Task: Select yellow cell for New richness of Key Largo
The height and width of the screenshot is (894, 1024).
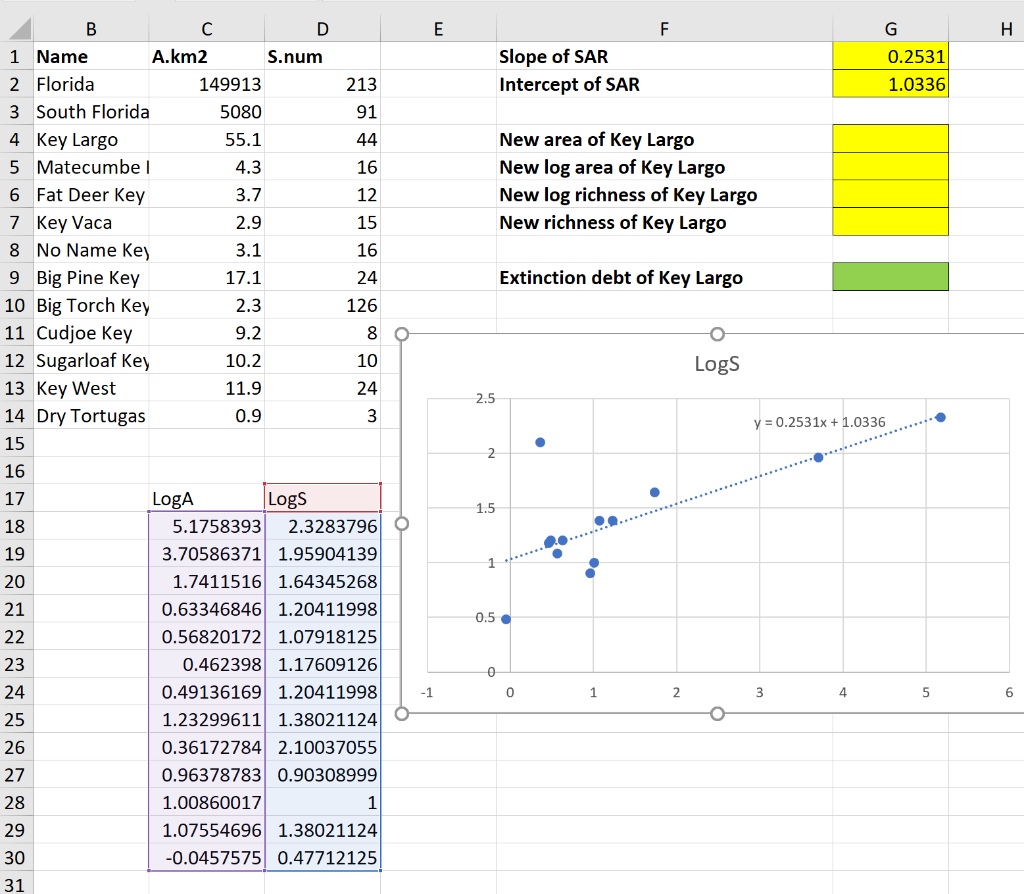Action: 890,222
